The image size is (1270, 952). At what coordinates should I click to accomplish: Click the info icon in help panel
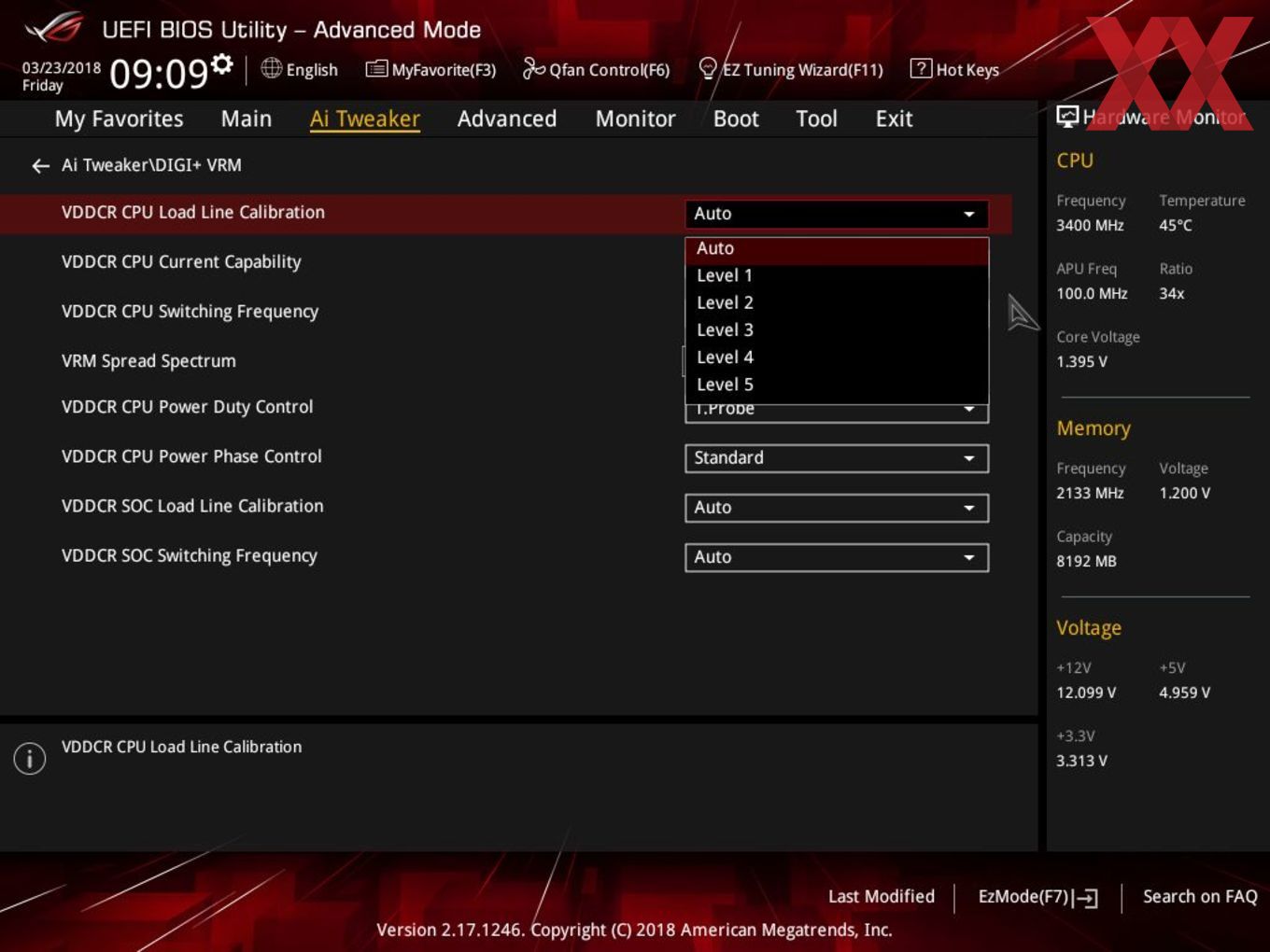point(30,759)
